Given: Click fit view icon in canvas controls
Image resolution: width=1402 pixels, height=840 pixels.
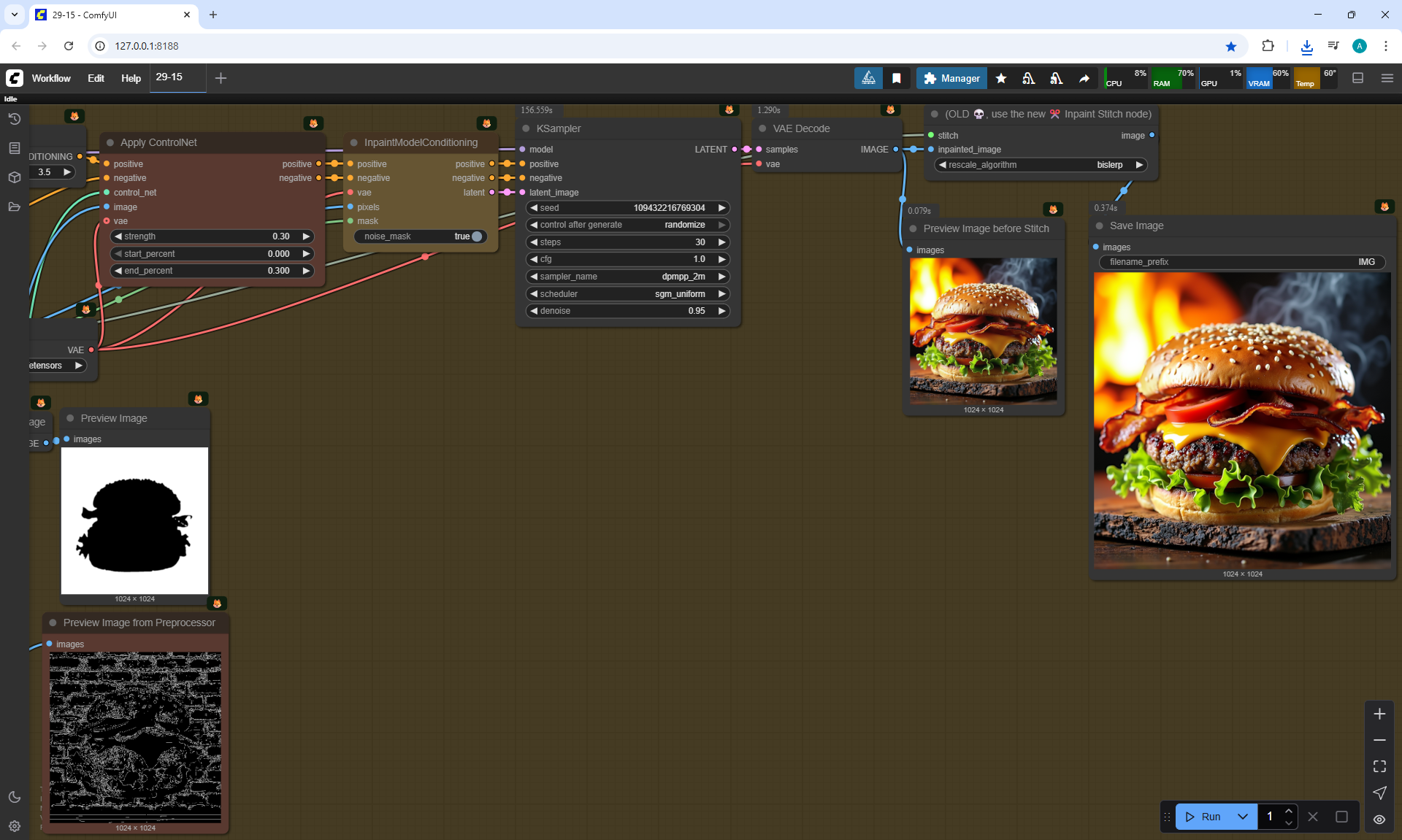Looking at the screenshot, I should pyautogui.click(x=1379, y=766).
